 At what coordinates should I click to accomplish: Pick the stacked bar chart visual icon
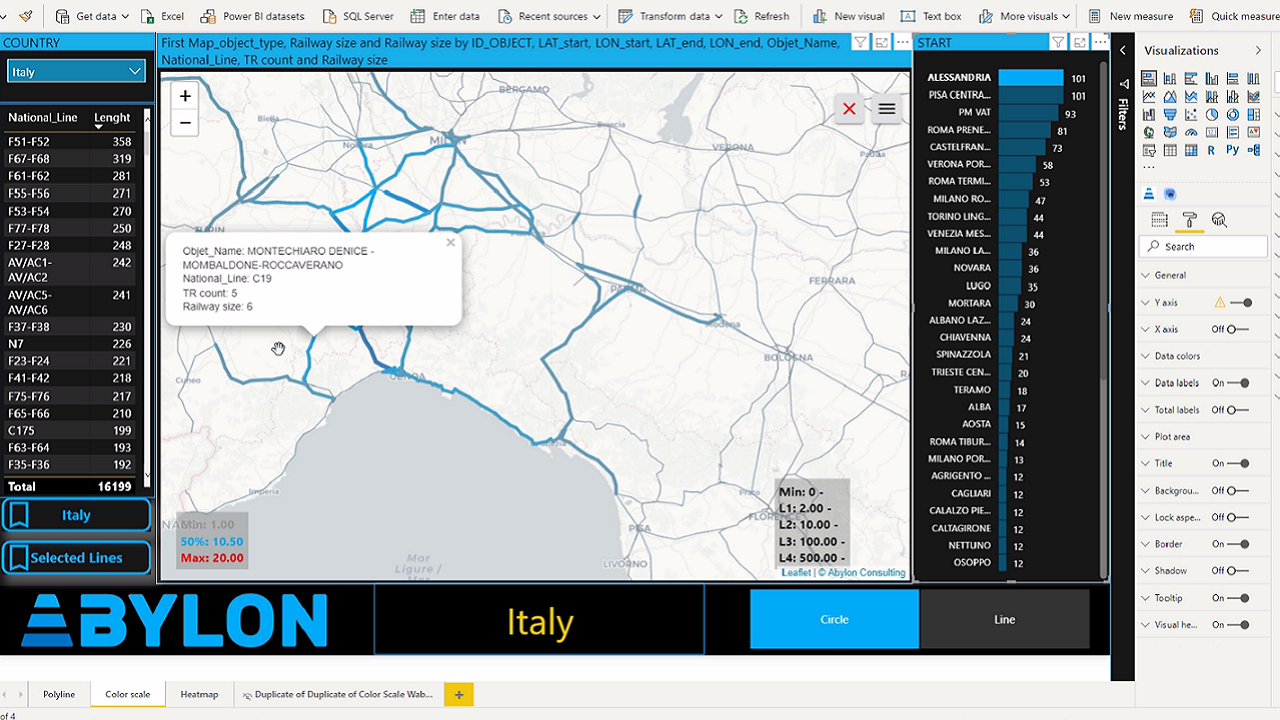point(1149,78)
